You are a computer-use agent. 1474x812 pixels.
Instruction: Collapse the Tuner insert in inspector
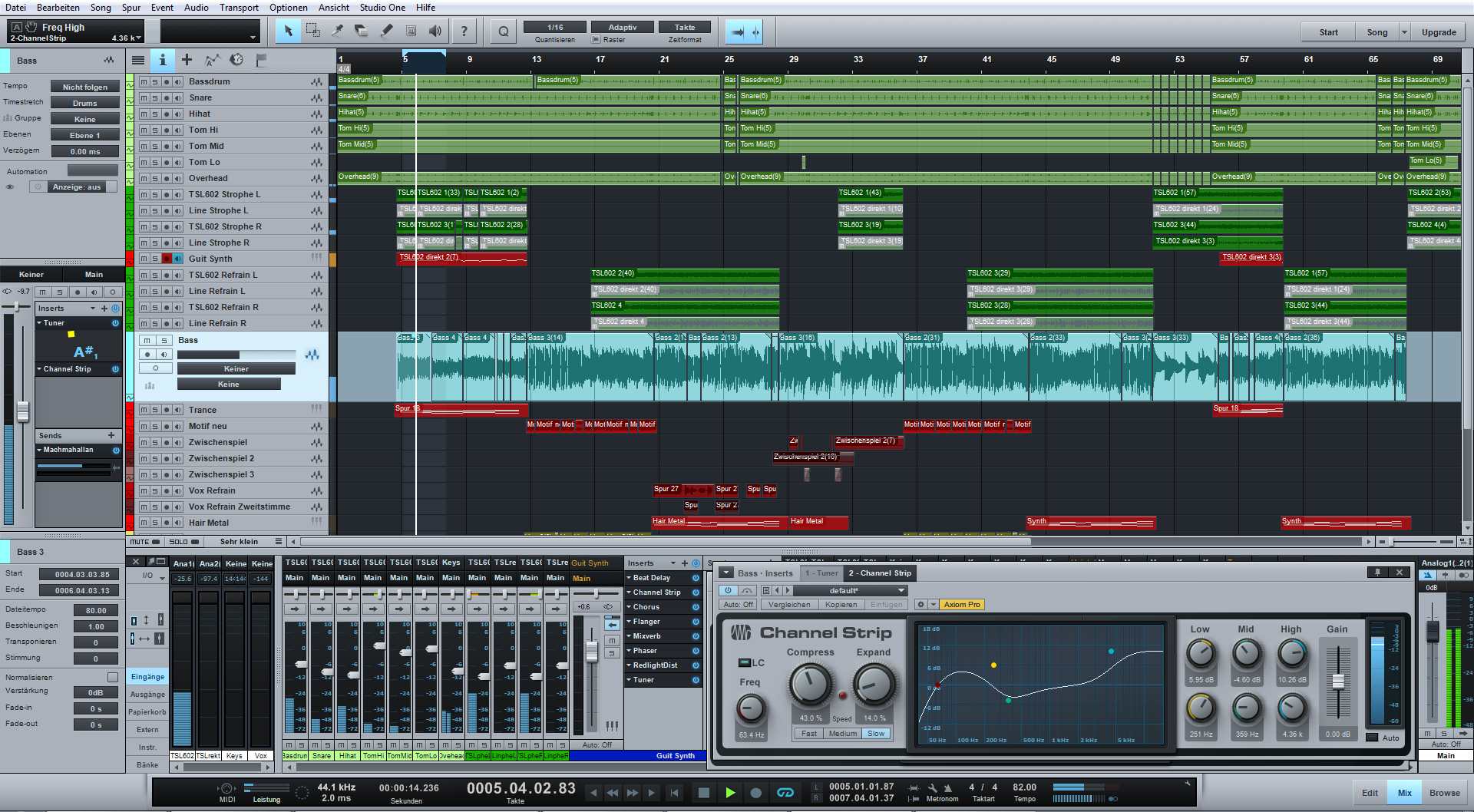(x=40, y=323)
